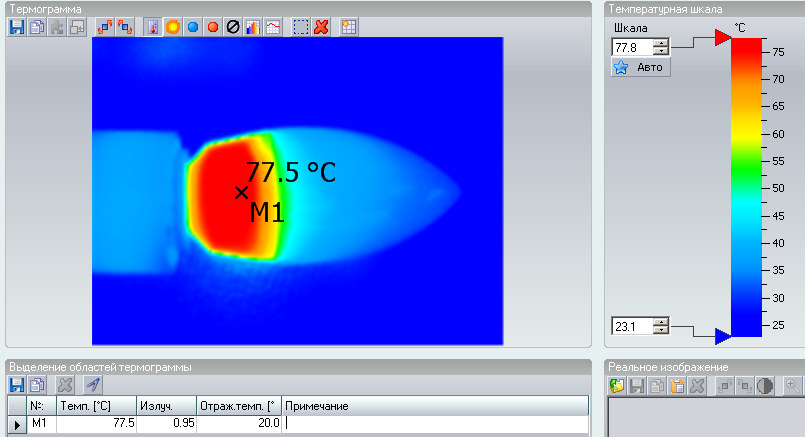Open the colored histogram chart tool
This screenshot has width=805, height=437.
tap(253, 27)
